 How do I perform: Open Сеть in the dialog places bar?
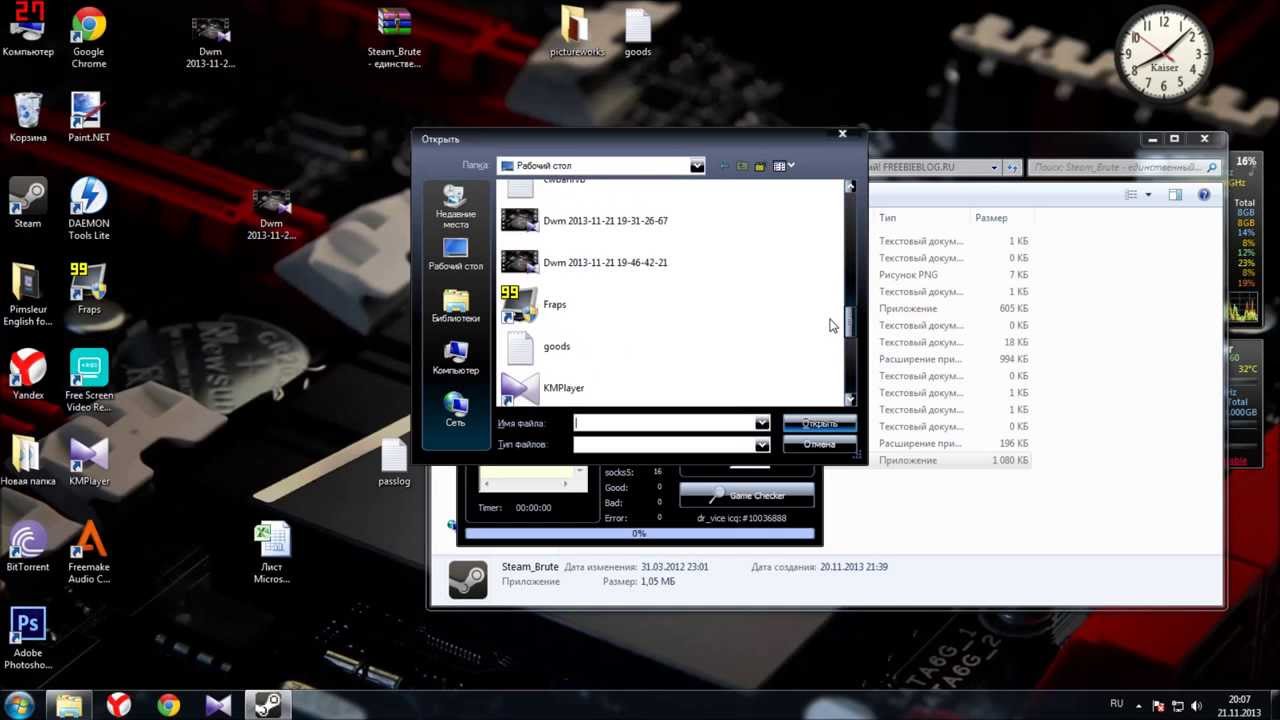(455, 410)
